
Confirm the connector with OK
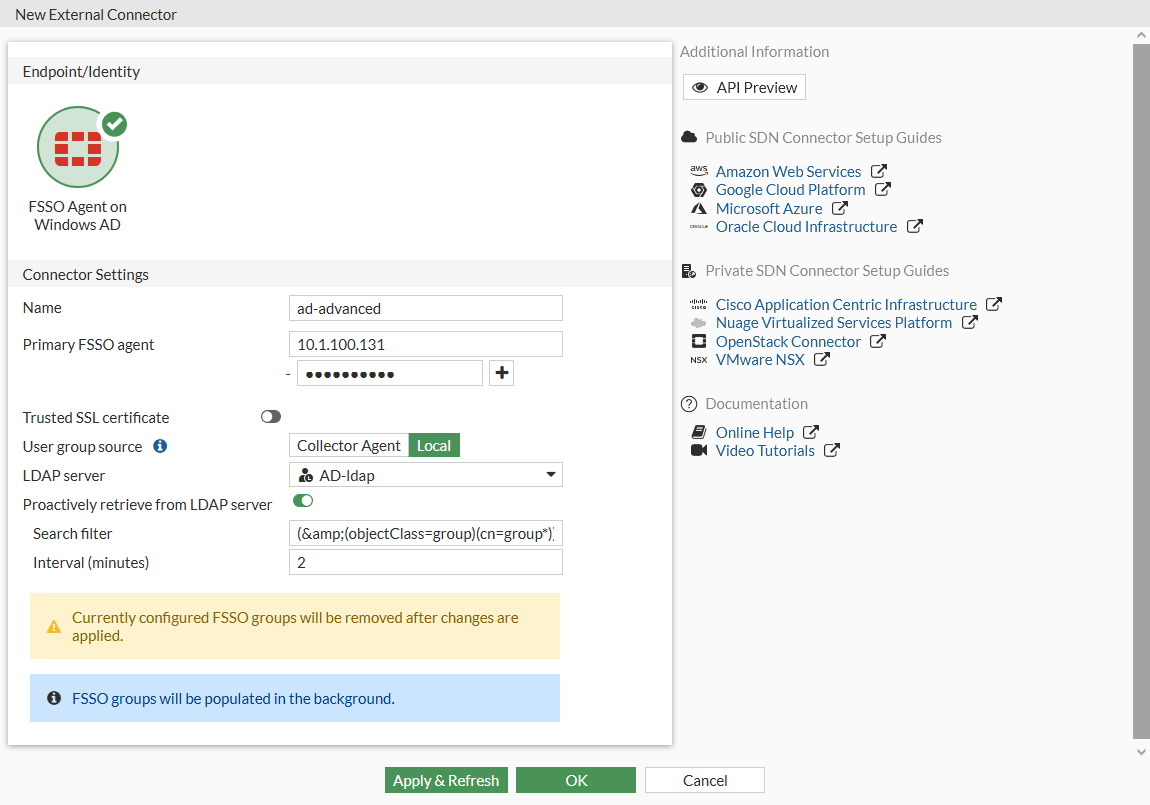click(x=576, y=780)
